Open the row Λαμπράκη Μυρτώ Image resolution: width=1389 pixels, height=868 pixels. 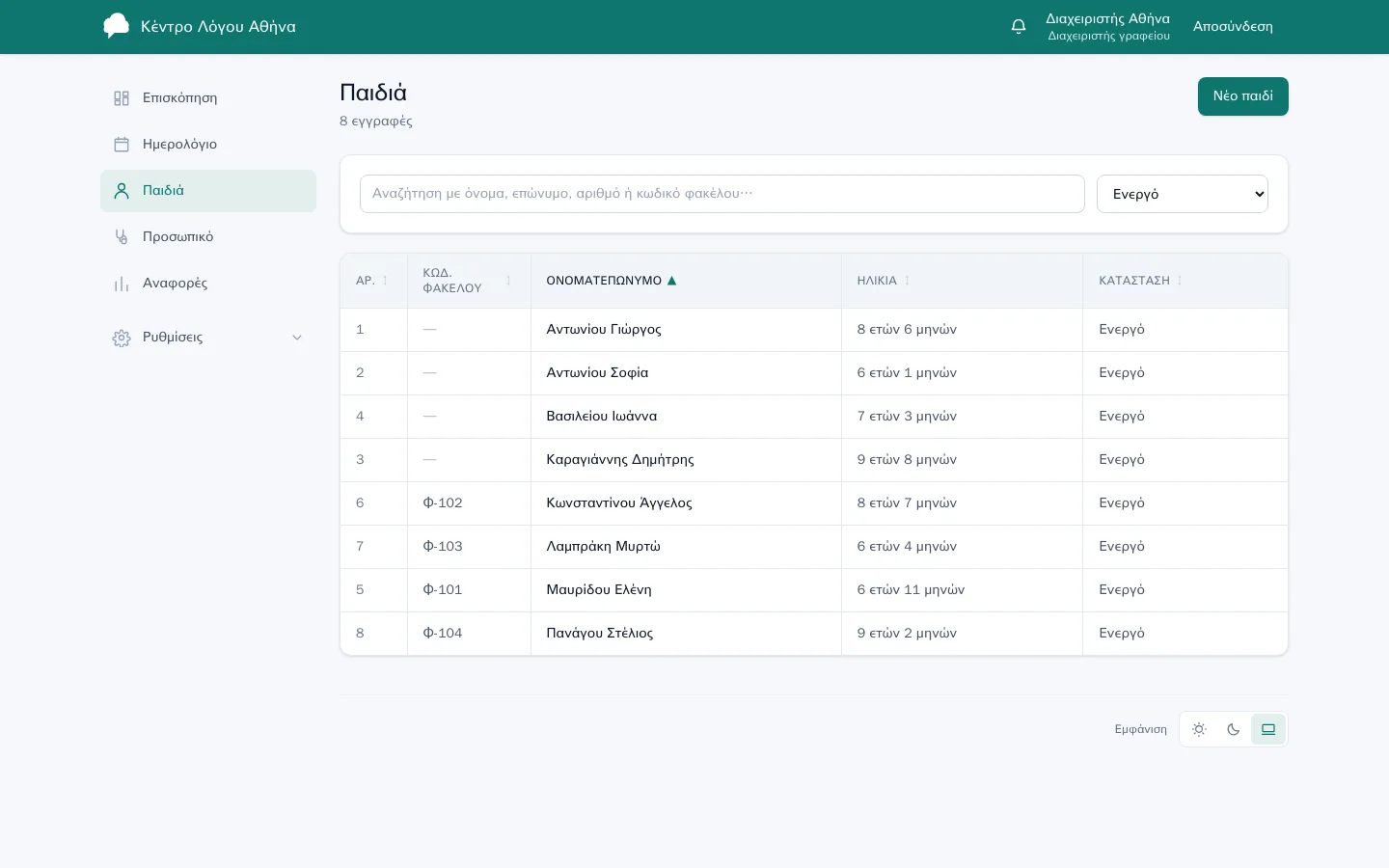(x=814, y=547)
